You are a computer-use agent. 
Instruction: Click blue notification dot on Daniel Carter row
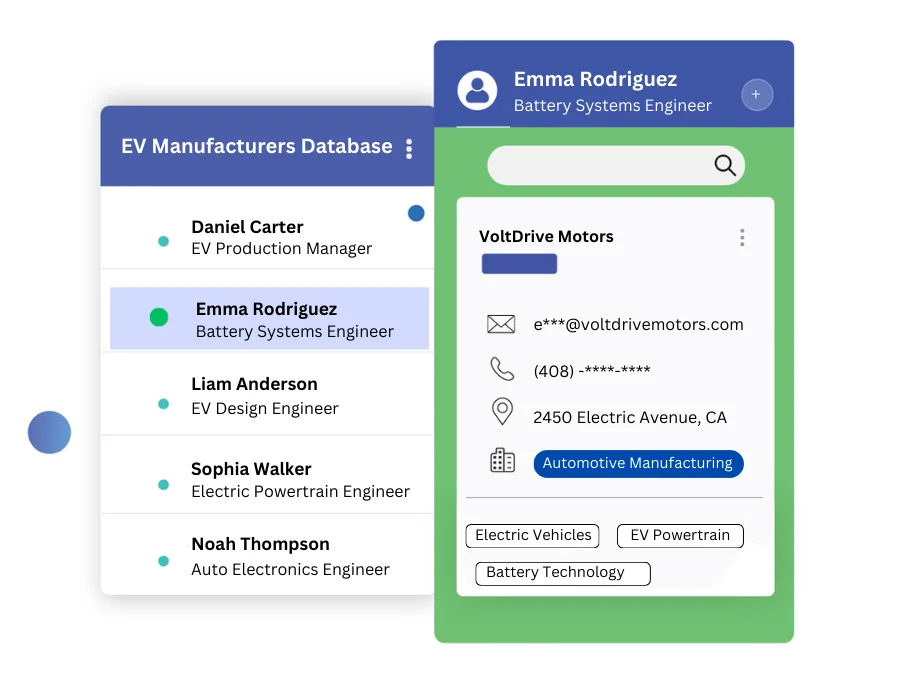click(x=416, y=214)
